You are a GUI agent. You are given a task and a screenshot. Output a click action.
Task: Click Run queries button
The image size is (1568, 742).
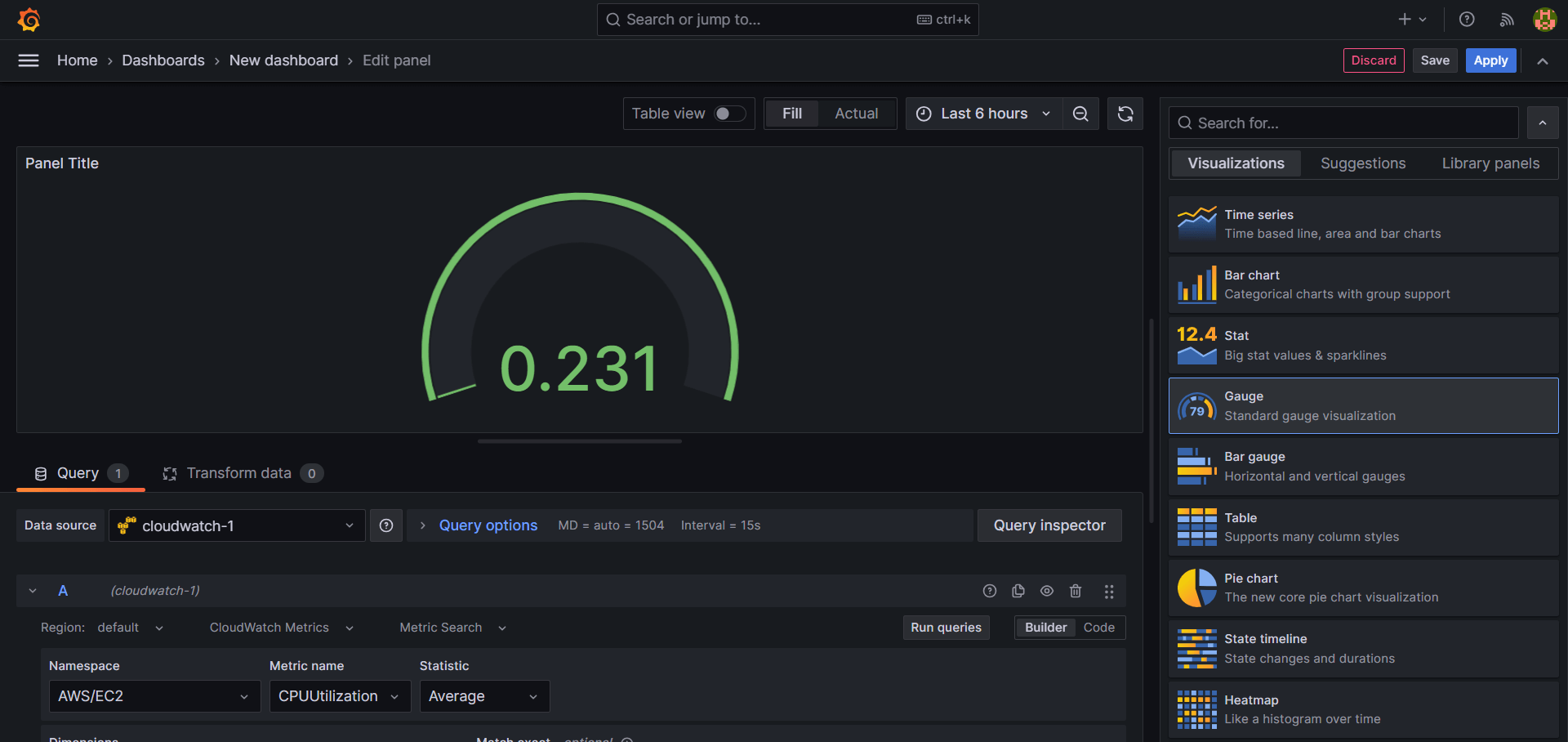point(946,628)
